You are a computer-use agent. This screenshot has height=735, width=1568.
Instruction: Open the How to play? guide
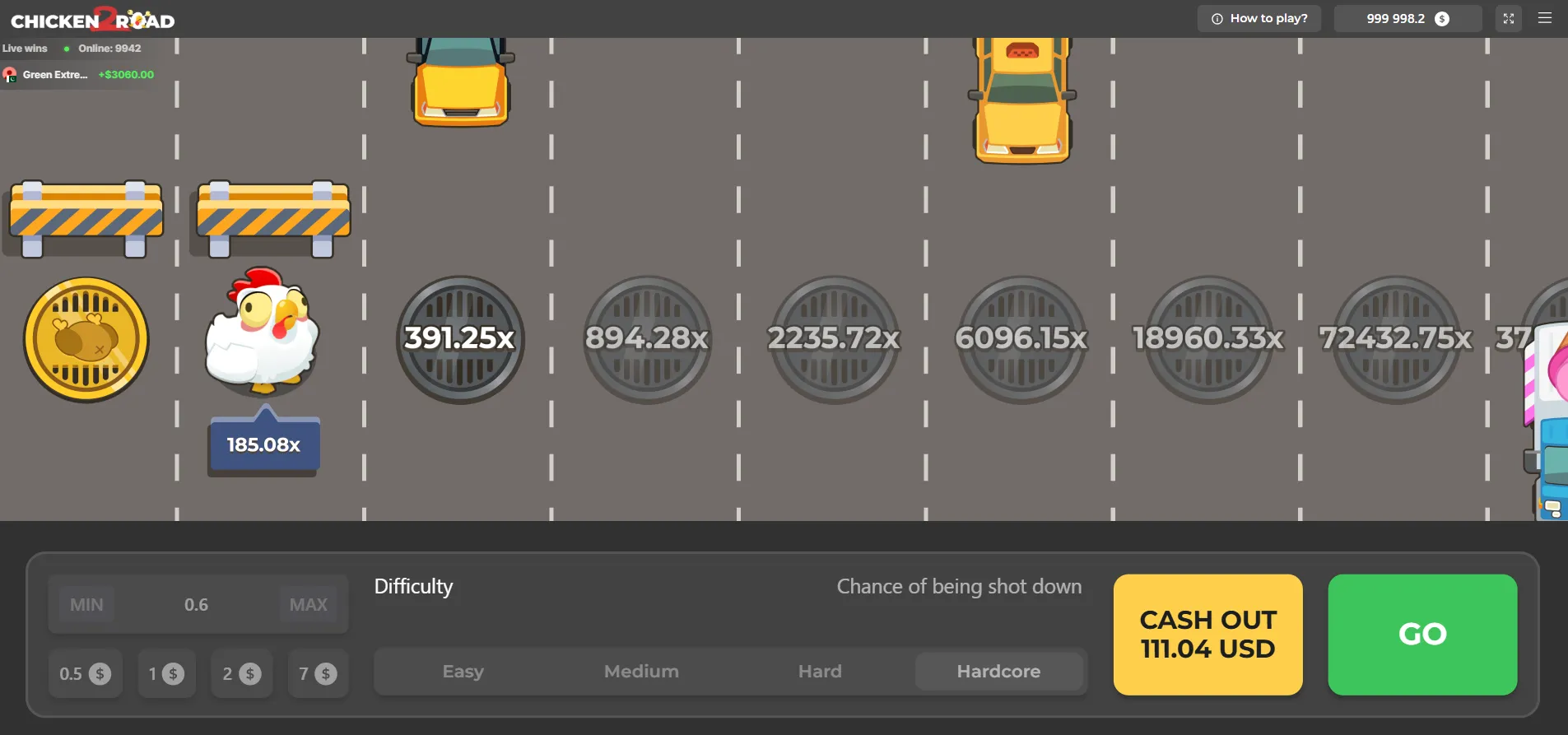(x=1259, y=18)
